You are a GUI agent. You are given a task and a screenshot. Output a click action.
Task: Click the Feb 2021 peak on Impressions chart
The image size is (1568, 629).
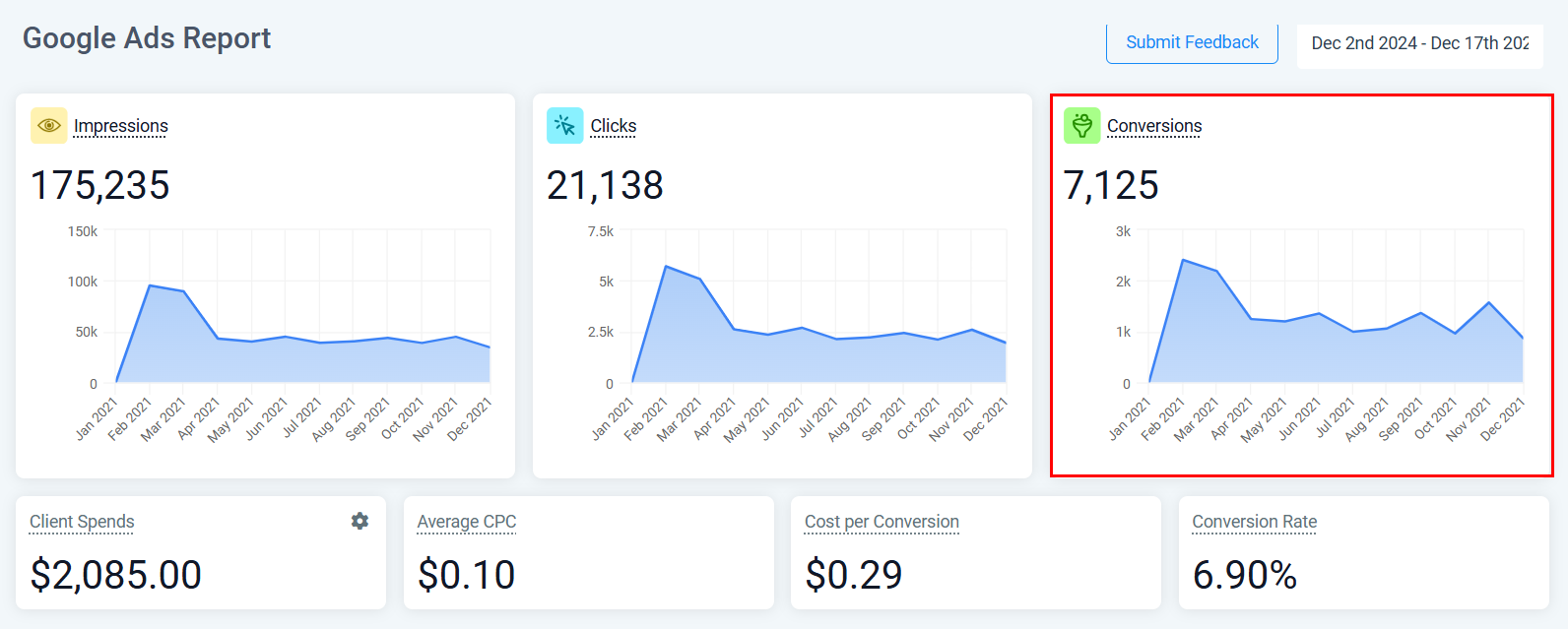pyautogui.click(x=150, y=285)
